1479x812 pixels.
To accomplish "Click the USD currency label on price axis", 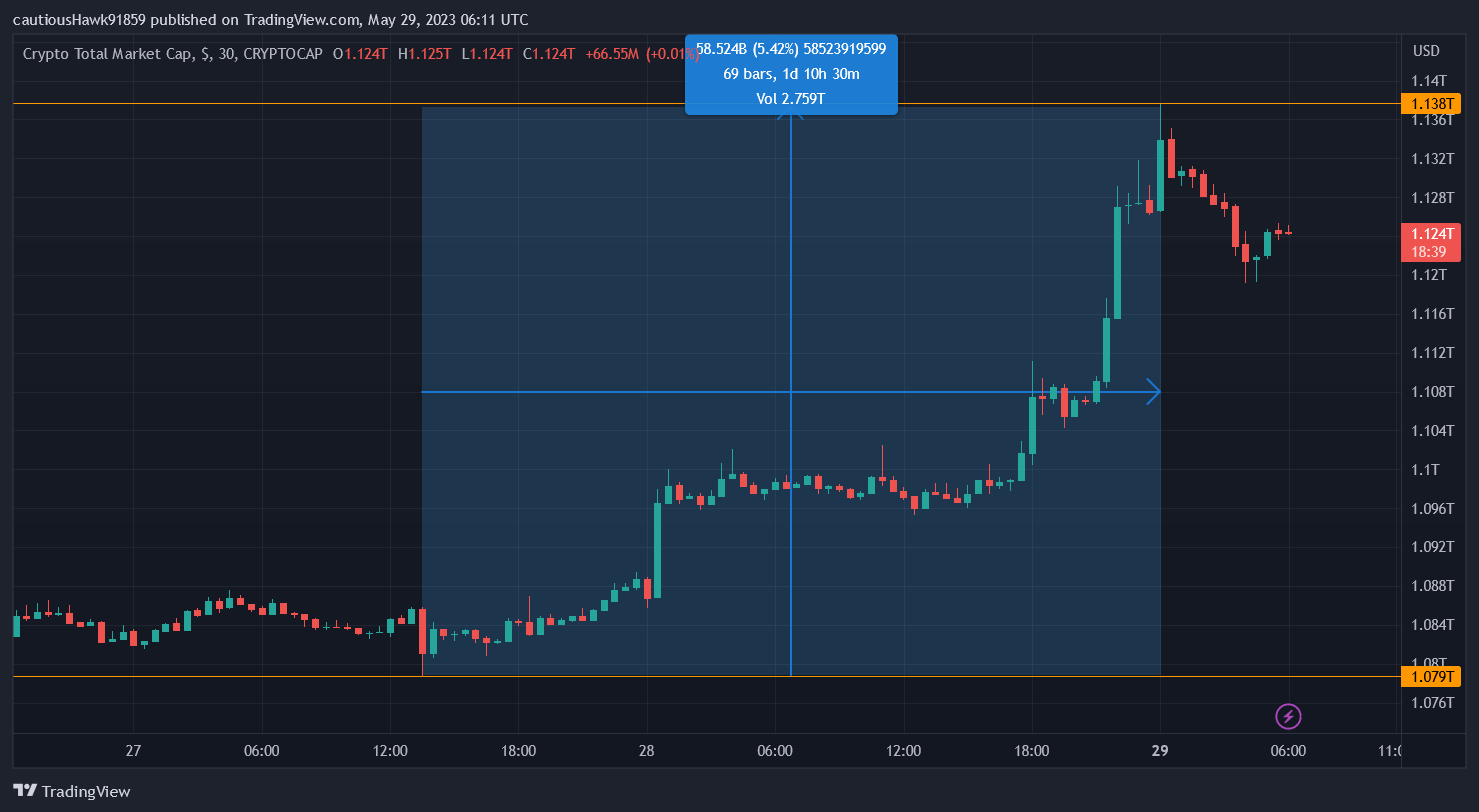I will click(x=1426, y=51).
